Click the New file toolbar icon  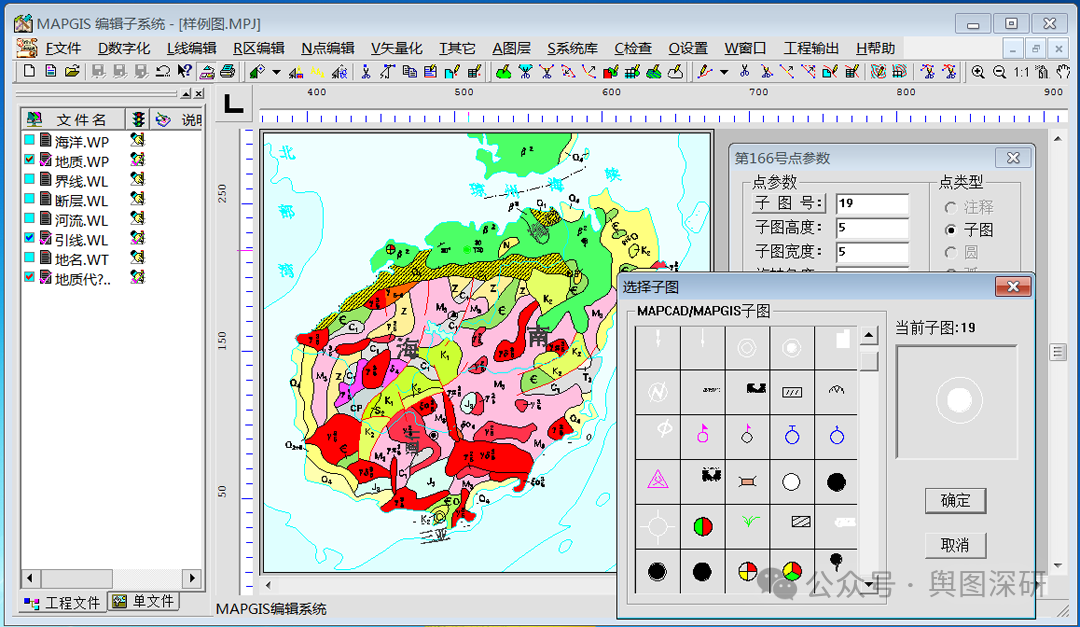pyautogui.click(x=29, y=71)
